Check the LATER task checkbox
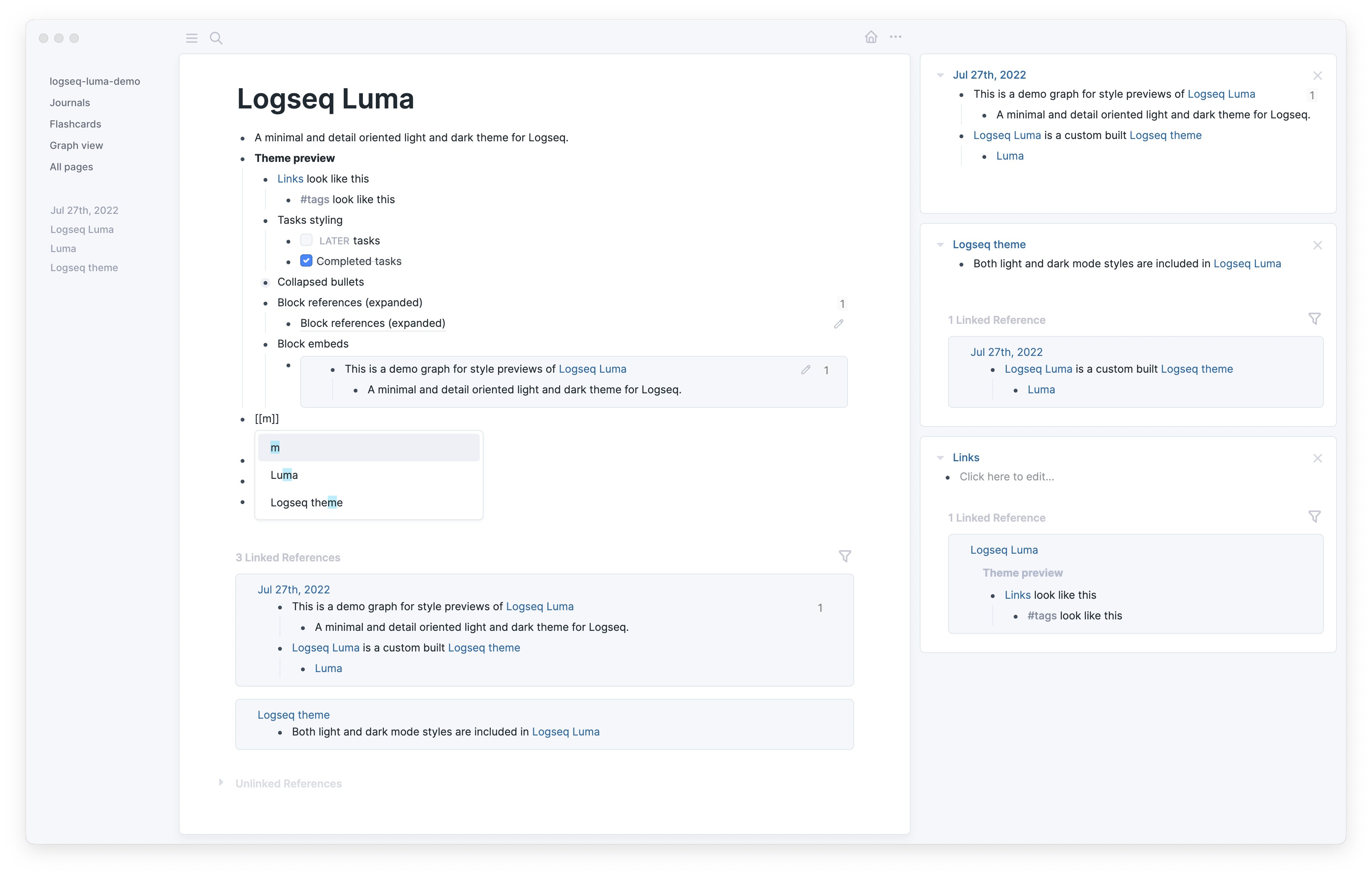Screen dimensions: 1372x876 click(307, 240)
